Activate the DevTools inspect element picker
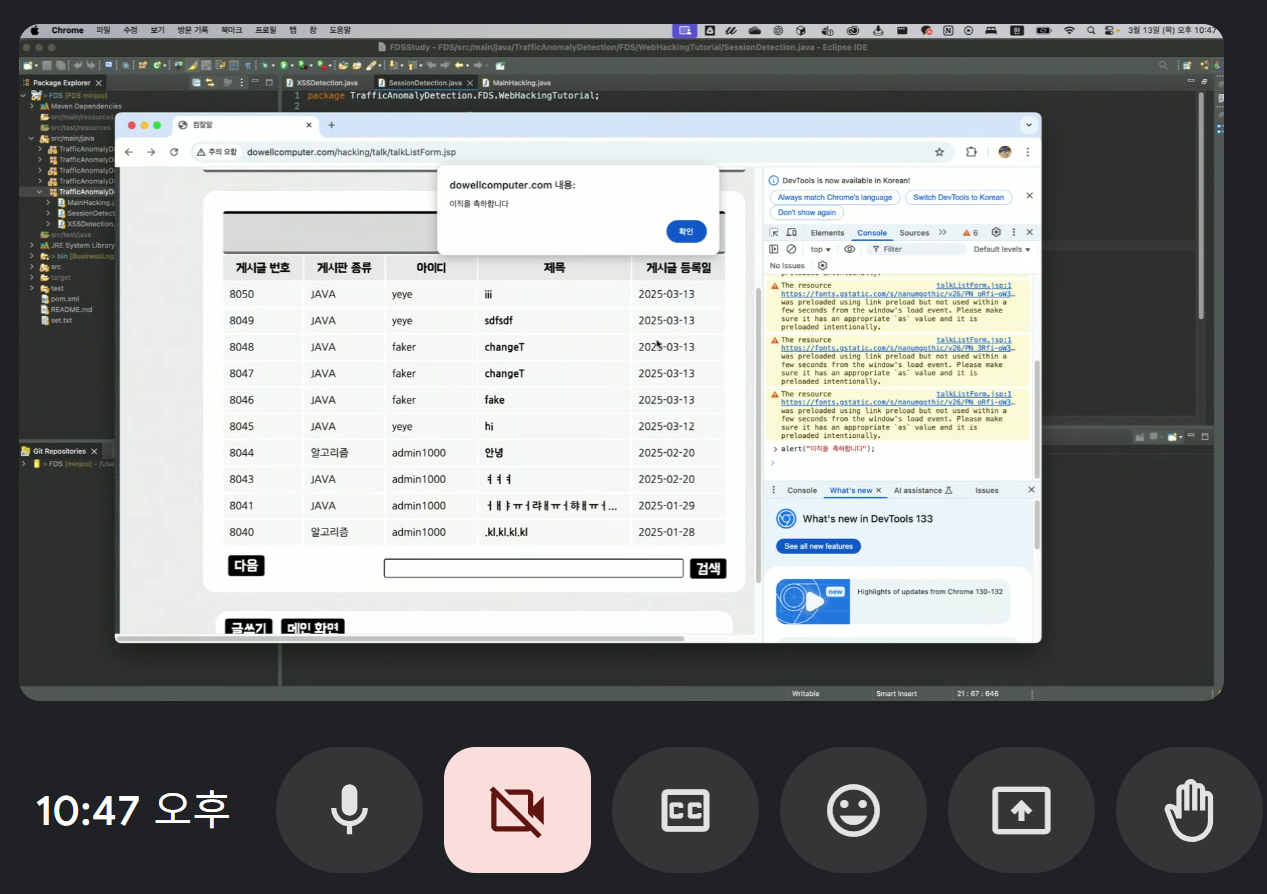Viewport: 1267px width, 894px height. tap(774, 232)
